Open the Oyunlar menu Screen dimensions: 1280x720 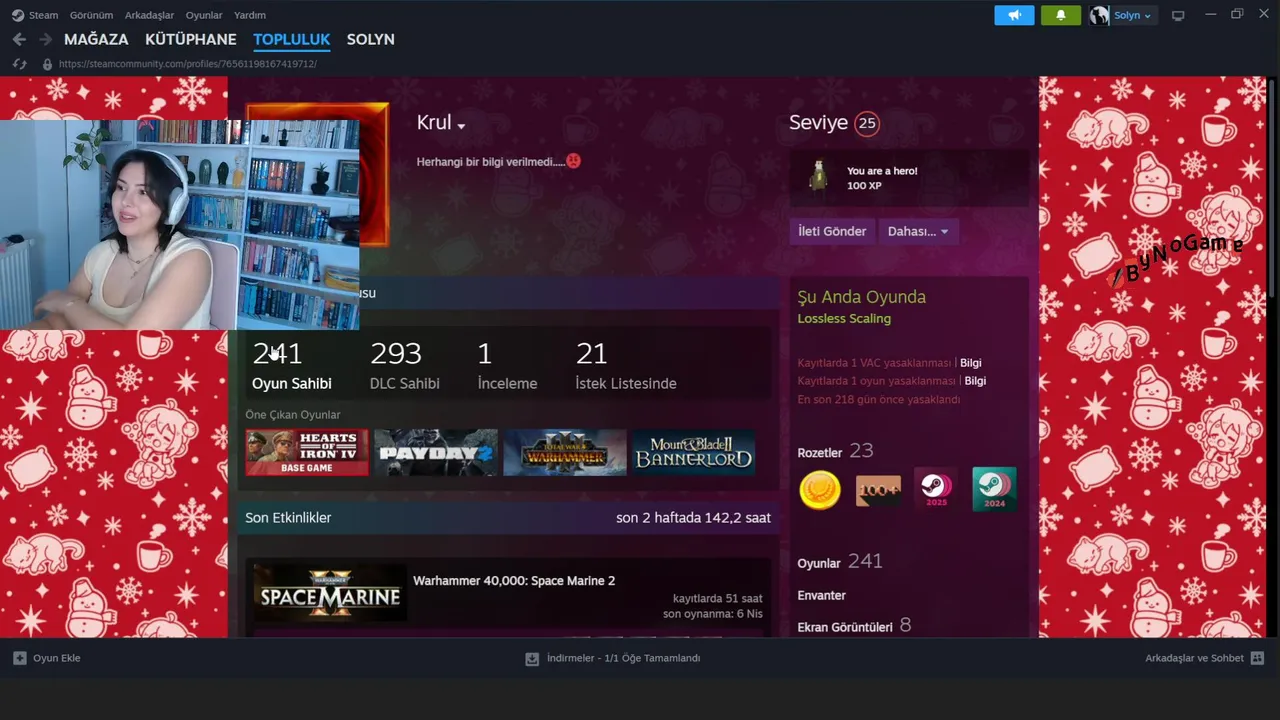[204, 15]
